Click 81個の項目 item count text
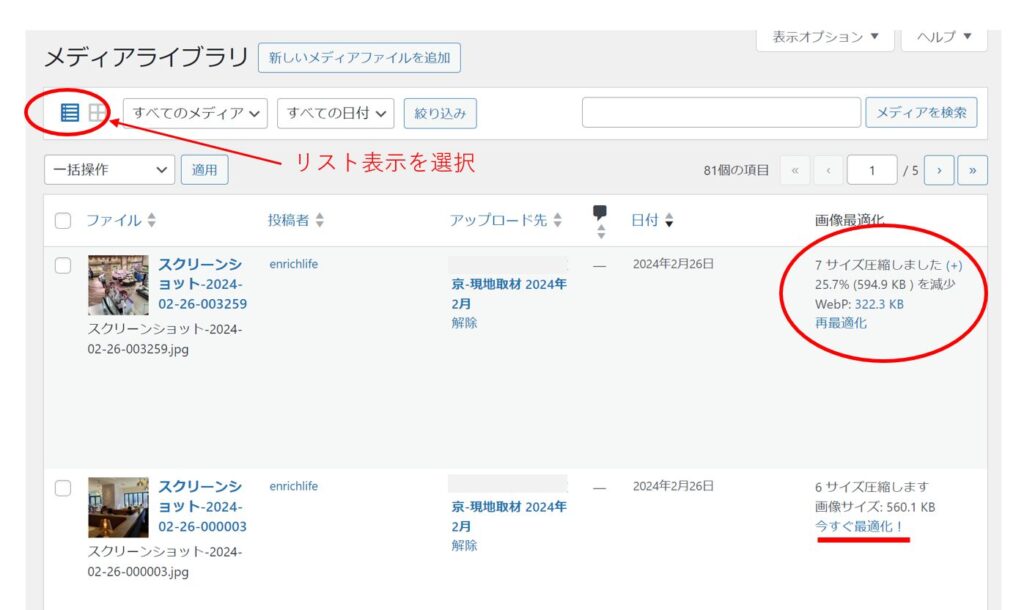The image size is (1024, 610). click(736, 170)
